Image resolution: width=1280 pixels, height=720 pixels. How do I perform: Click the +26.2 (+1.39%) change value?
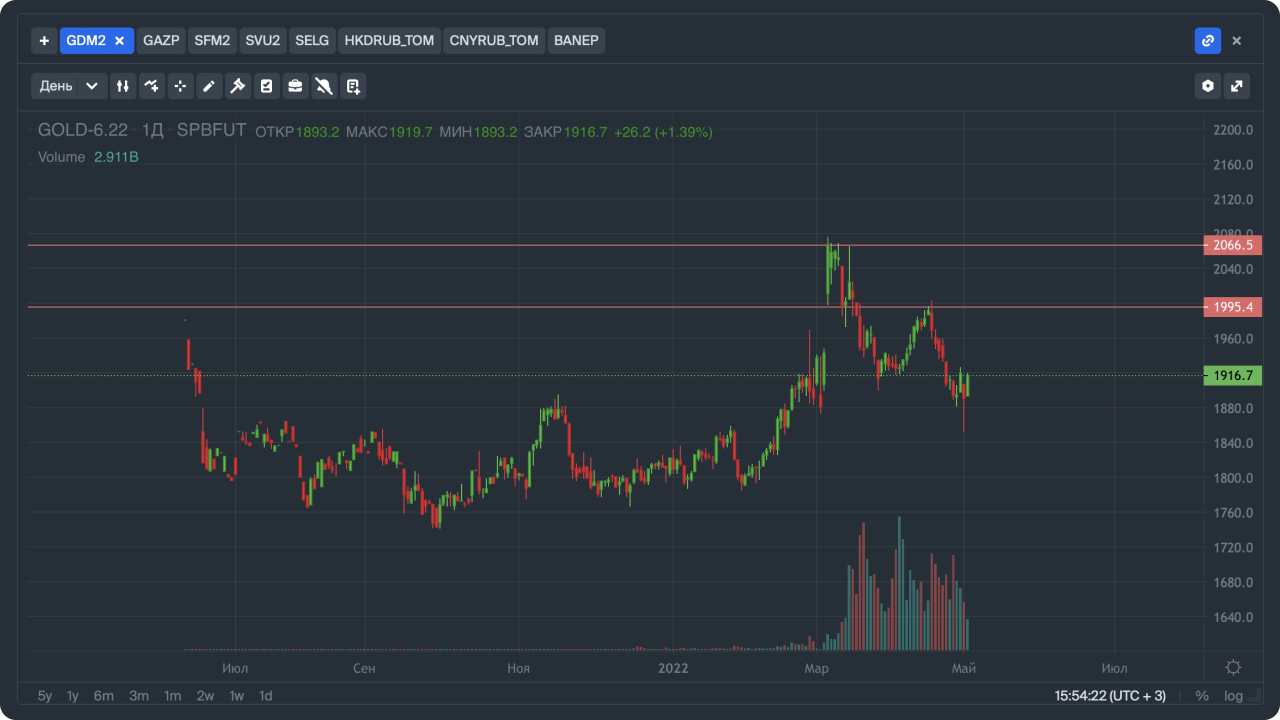pos(663,132)
